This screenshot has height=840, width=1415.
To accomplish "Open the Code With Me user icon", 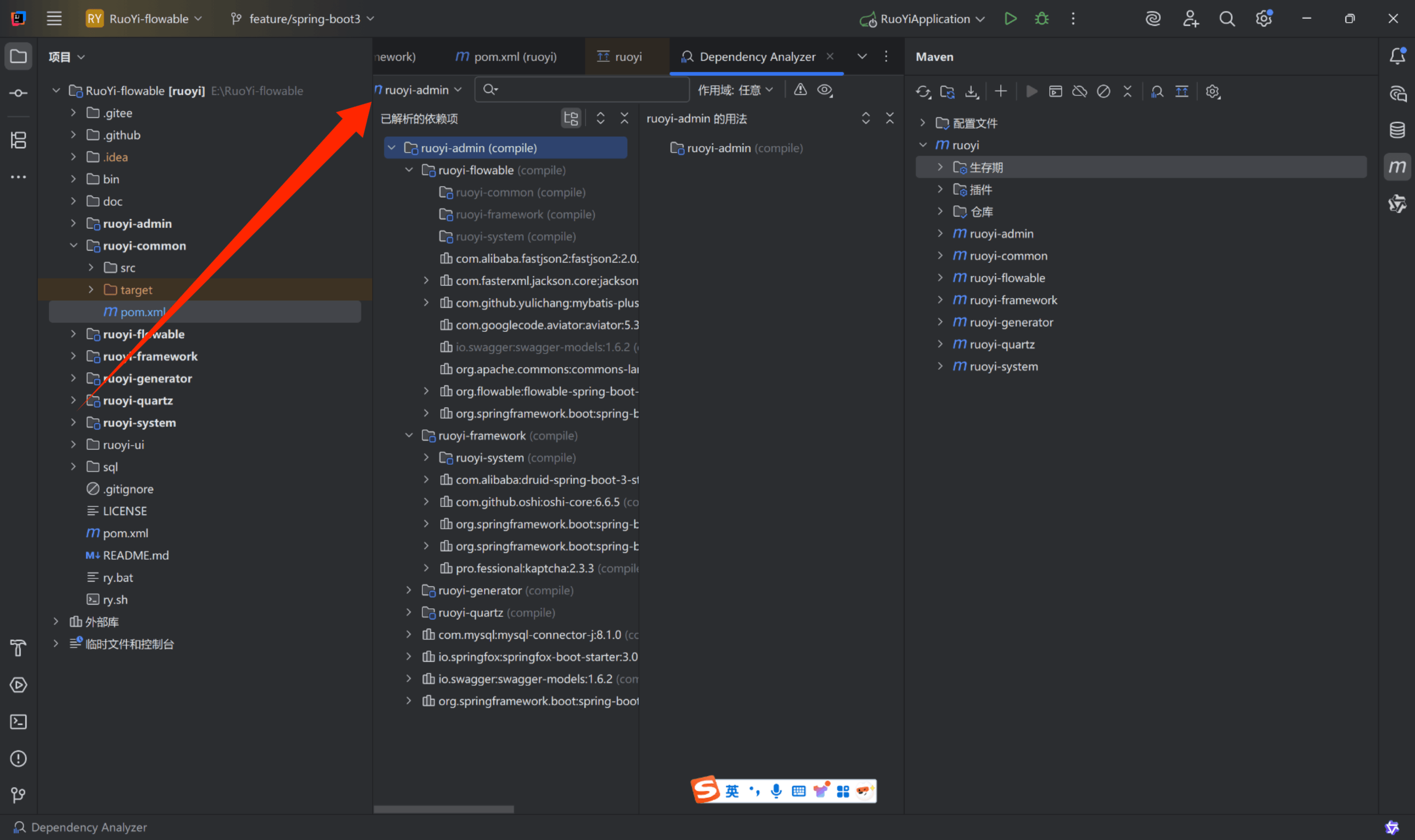I will (1190, 19).
